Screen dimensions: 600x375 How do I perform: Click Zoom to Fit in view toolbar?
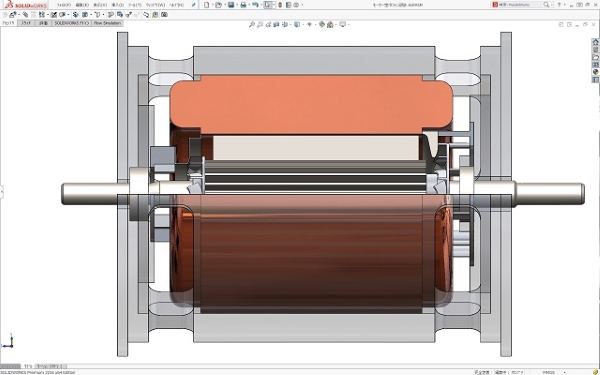[x=252, y=24]
